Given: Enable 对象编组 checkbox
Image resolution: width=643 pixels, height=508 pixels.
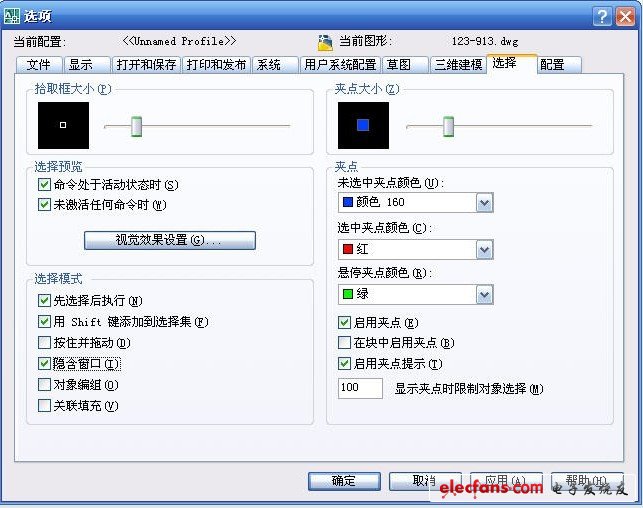Looking at the screenshot, I should (44, 385).
